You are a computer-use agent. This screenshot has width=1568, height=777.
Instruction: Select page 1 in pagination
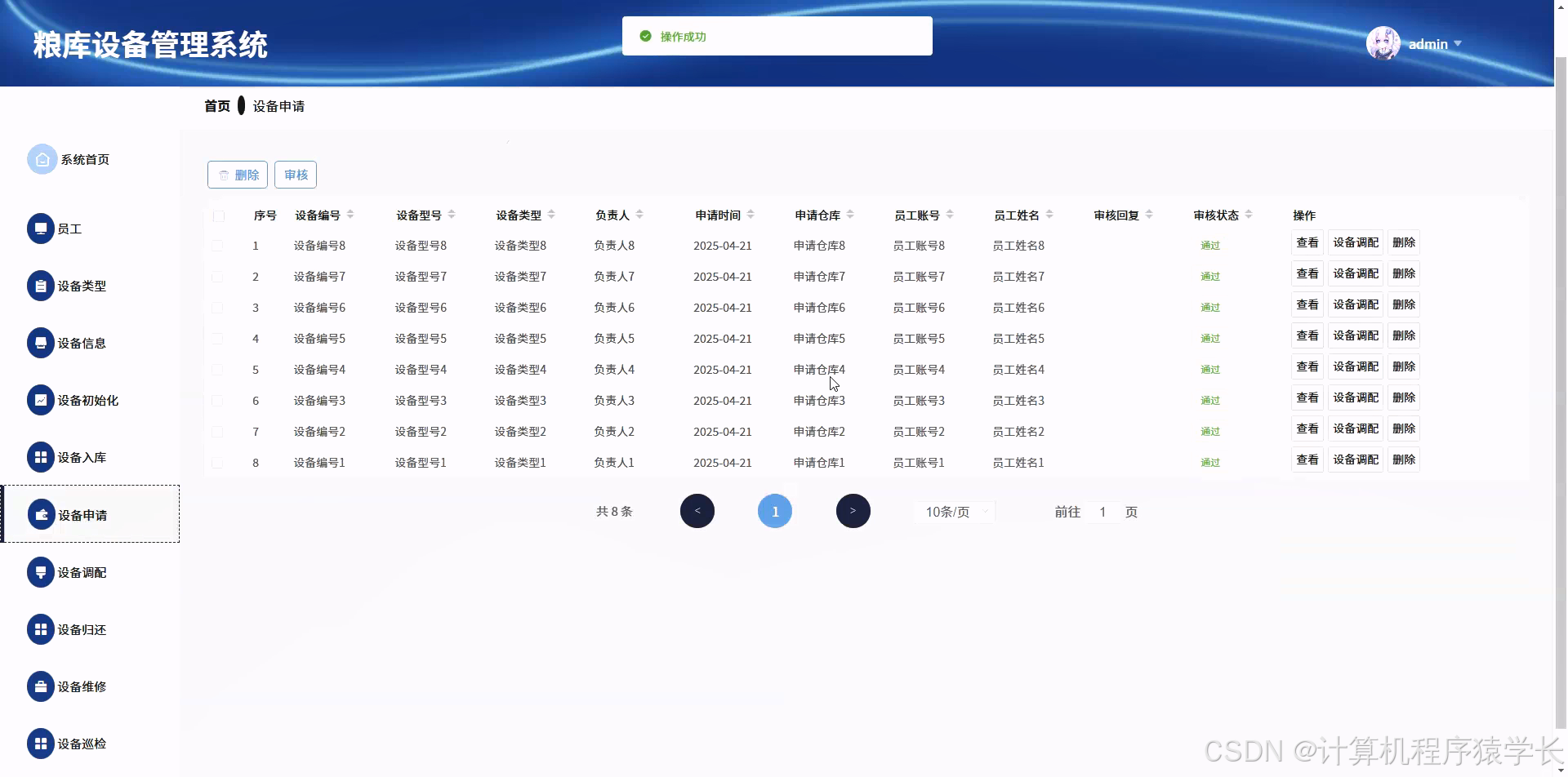coord(775,511)
